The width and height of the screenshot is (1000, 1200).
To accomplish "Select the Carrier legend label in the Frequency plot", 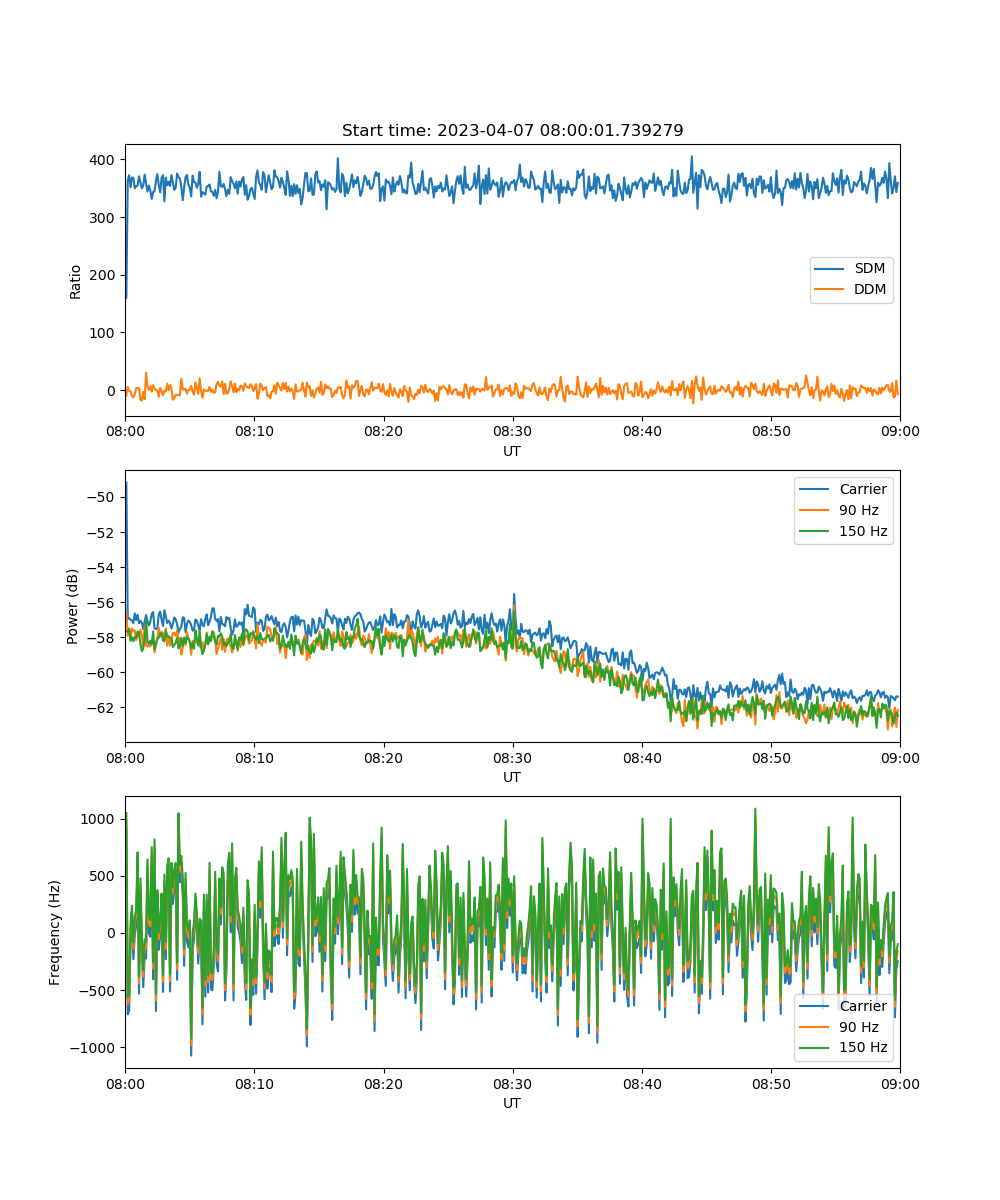I will point(863,1006).
